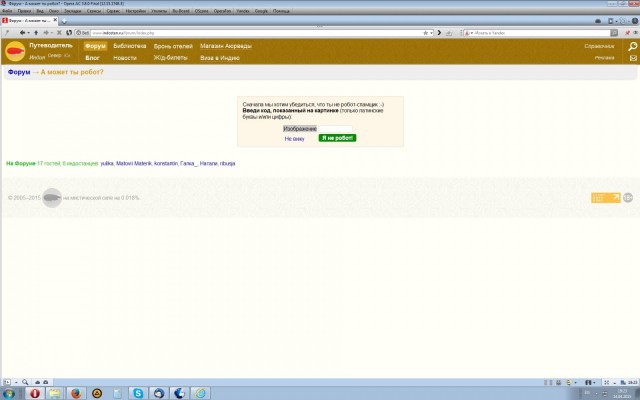Open "Справочная" link at top right
The width and height of the screenshot is (640, 400).
coord(599,46)
